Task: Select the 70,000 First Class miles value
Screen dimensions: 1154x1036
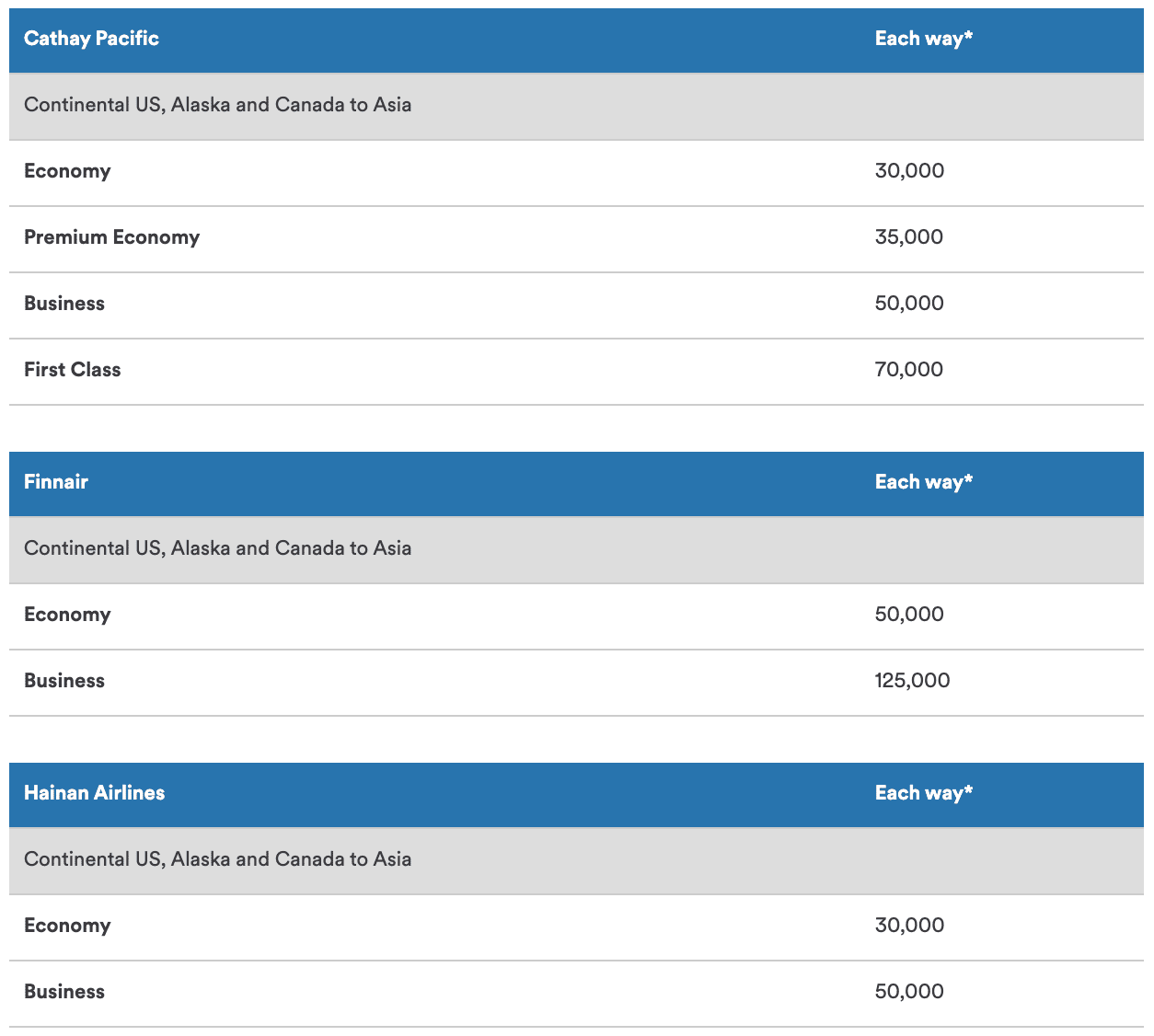Action: coord(908,370)
